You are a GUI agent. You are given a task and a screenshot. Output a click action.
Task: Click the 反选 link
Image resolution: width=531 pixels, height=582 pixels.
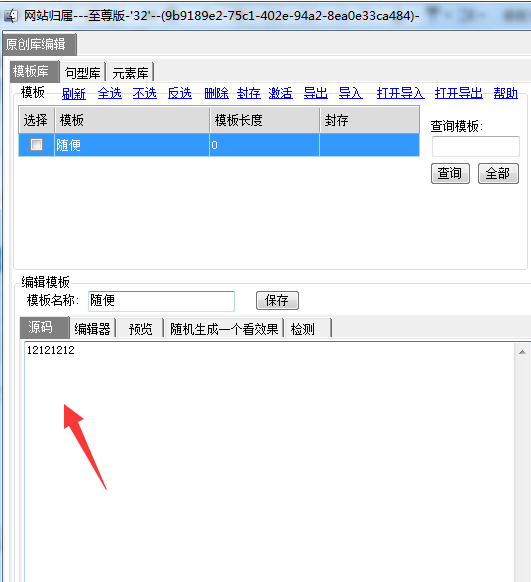click(180, 93)
